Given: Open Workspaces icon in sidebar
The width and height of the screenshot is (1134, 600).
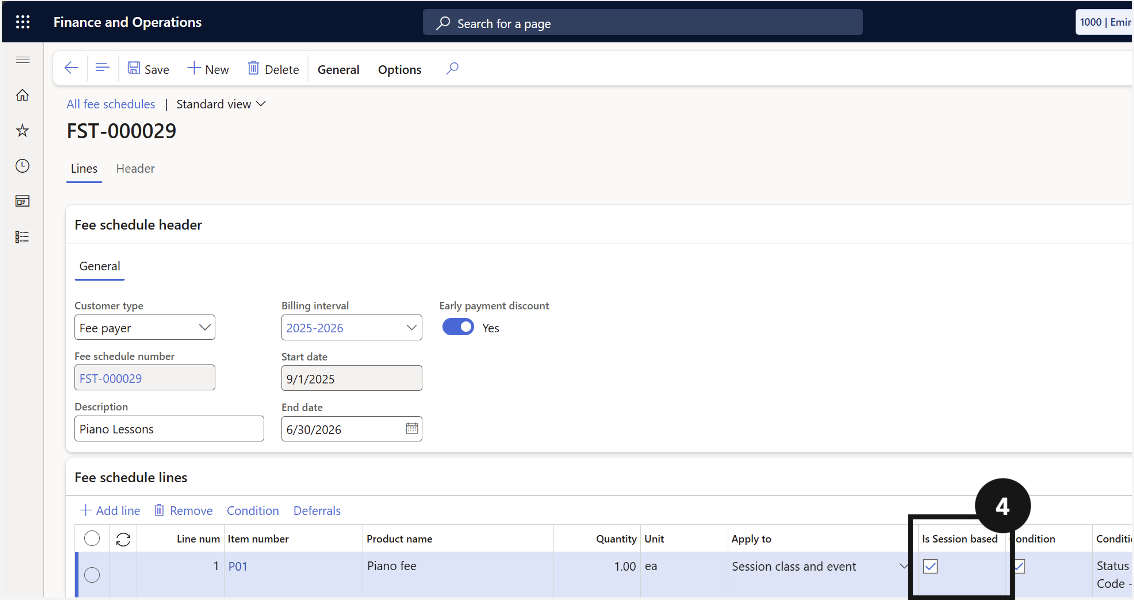Looking at the screenshot, I should coord(22,201).
